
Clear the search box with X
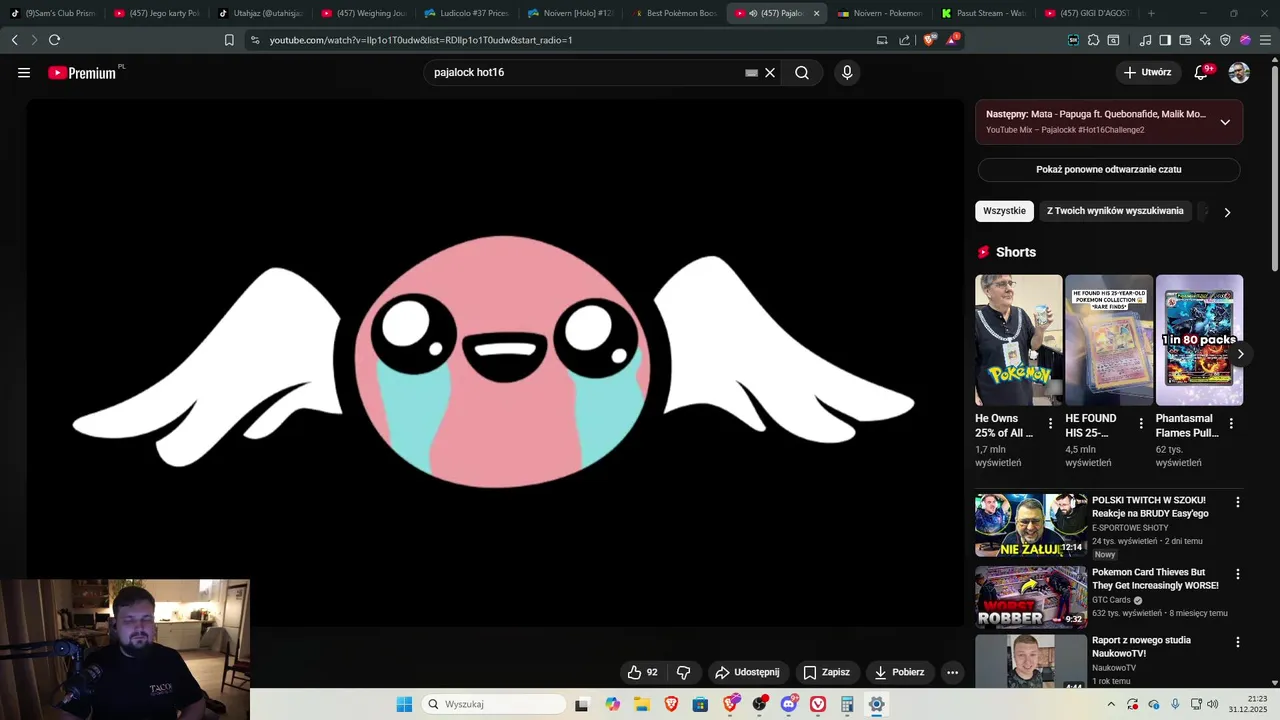pos(770,72)
